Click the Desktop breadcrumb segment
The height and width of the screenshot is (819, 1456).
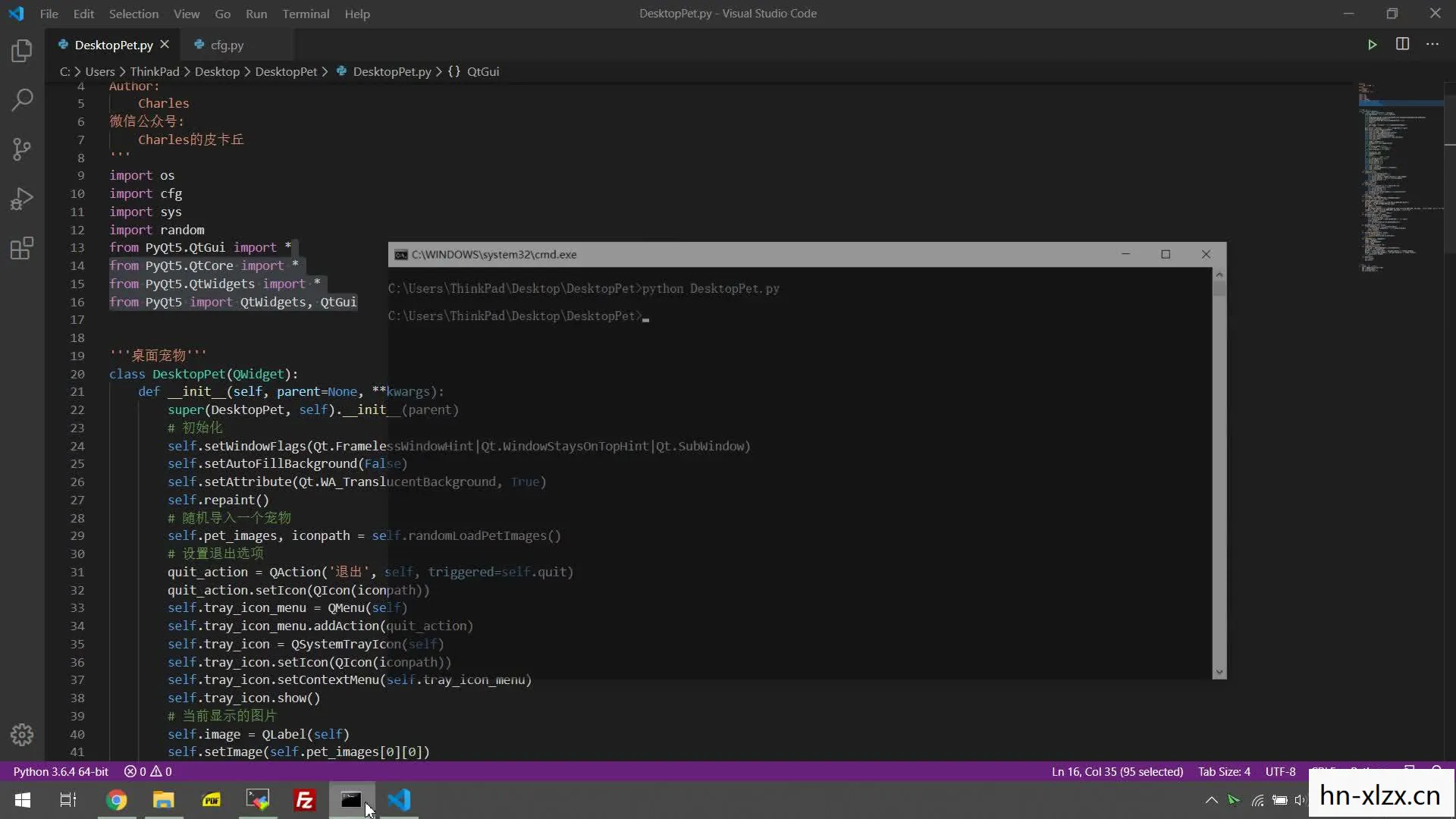pyautogui.click(x=217, y=71)
